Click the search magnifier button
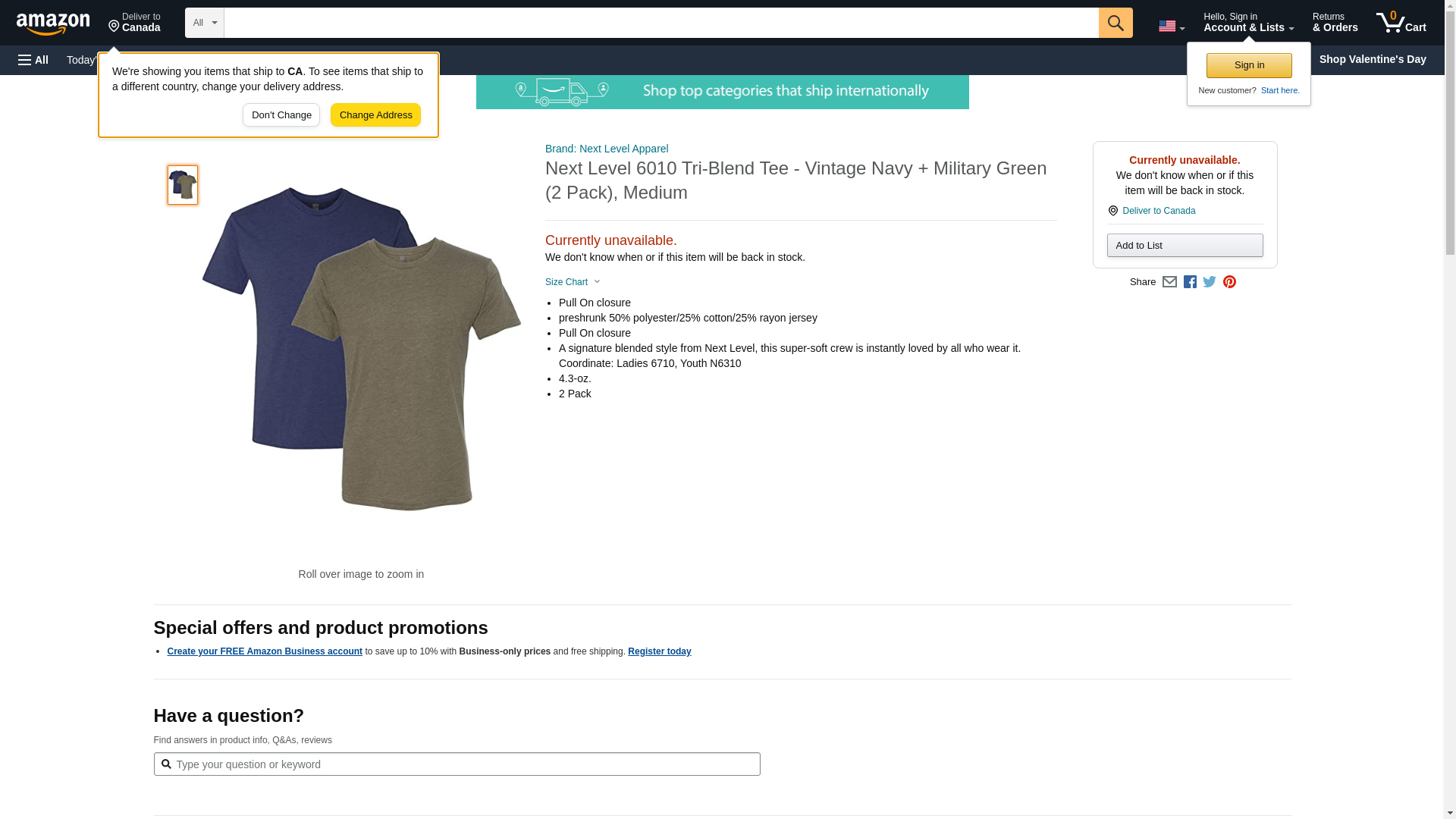The width and height of the screenshot is (1456, 819). (1115, 23)
